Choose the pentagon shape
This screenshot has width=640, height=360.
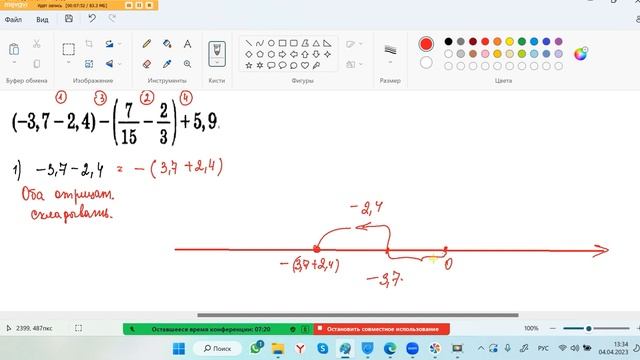(x=260, y=54)
